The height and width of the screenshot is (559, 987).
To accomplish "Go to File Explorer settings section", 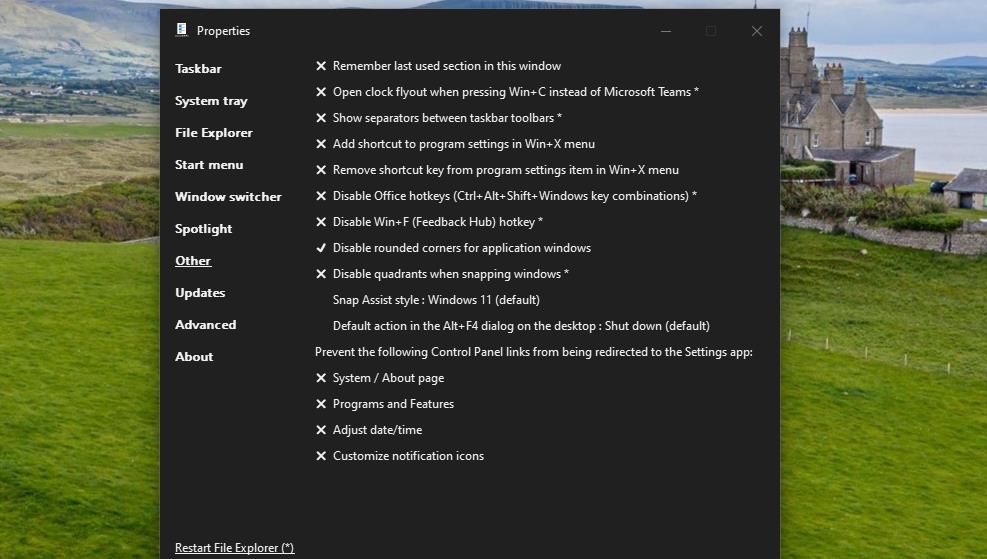I will click(214, 133).
